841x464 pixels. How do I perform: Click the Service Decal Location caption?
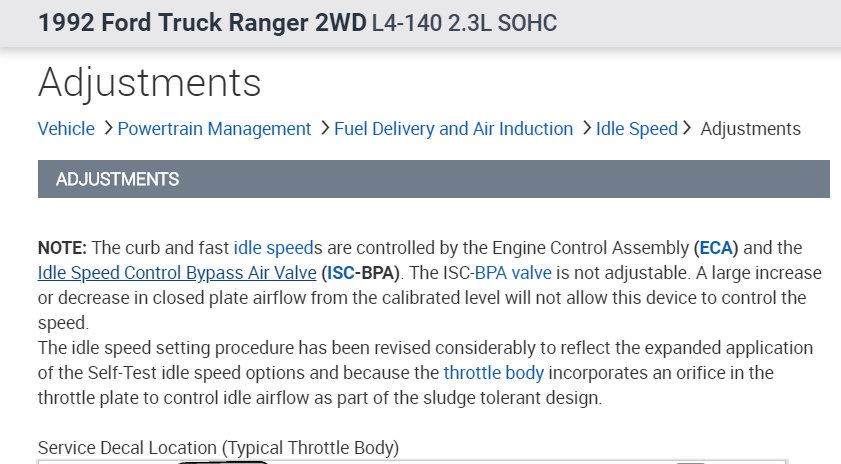219,447
